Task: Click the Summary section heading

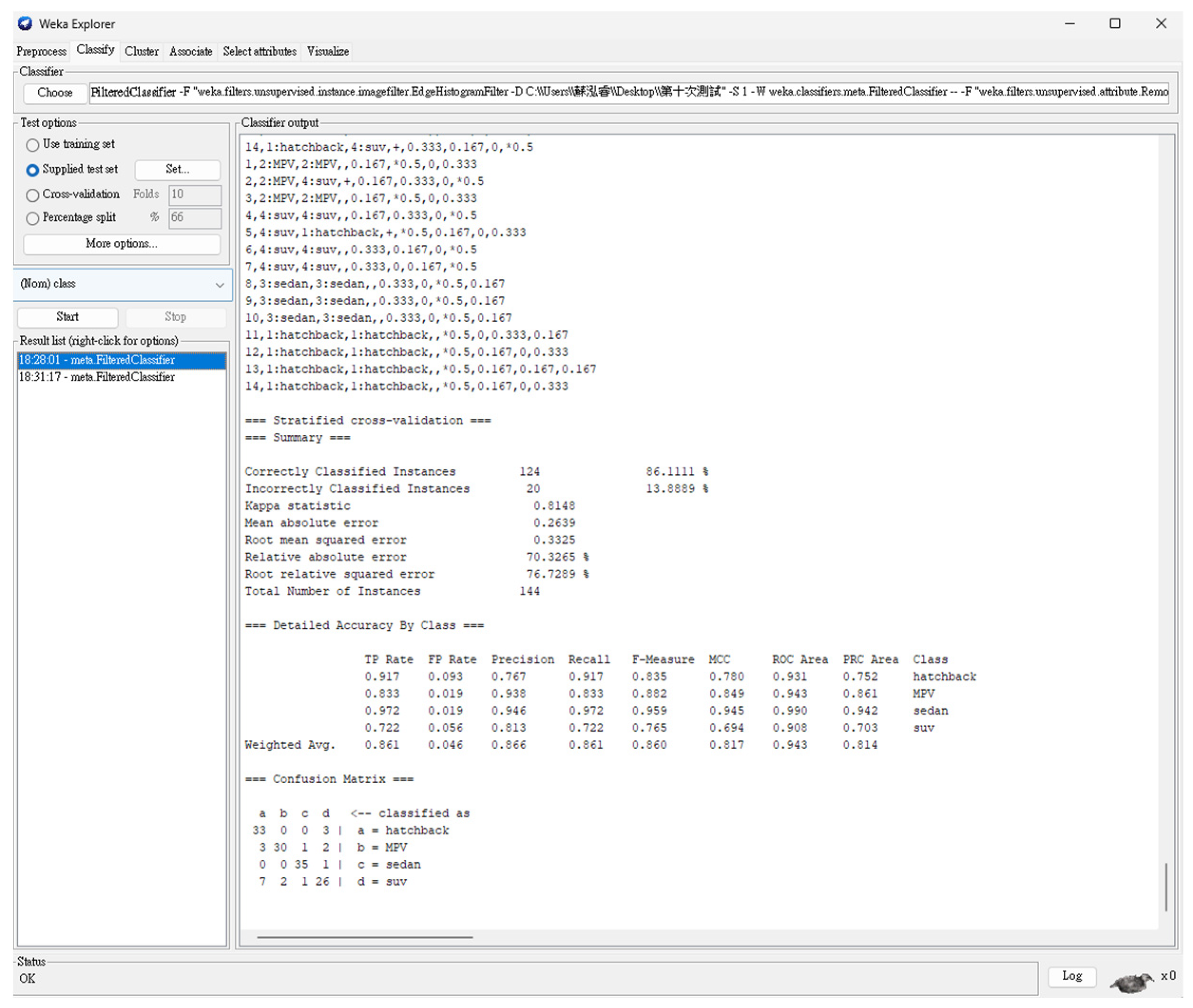Action: click(x=297, y=438)
